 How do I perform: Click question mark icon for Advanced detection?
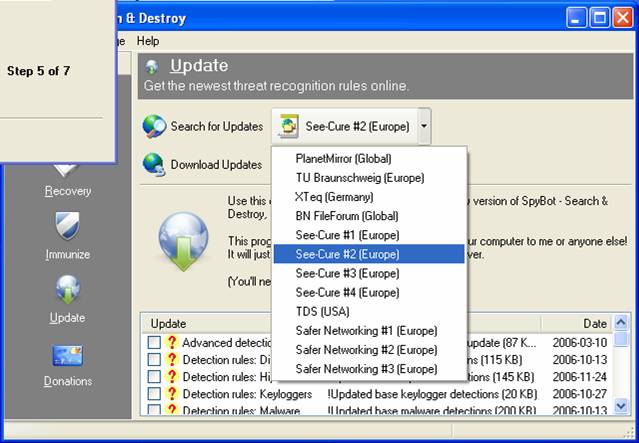(172, 342)
